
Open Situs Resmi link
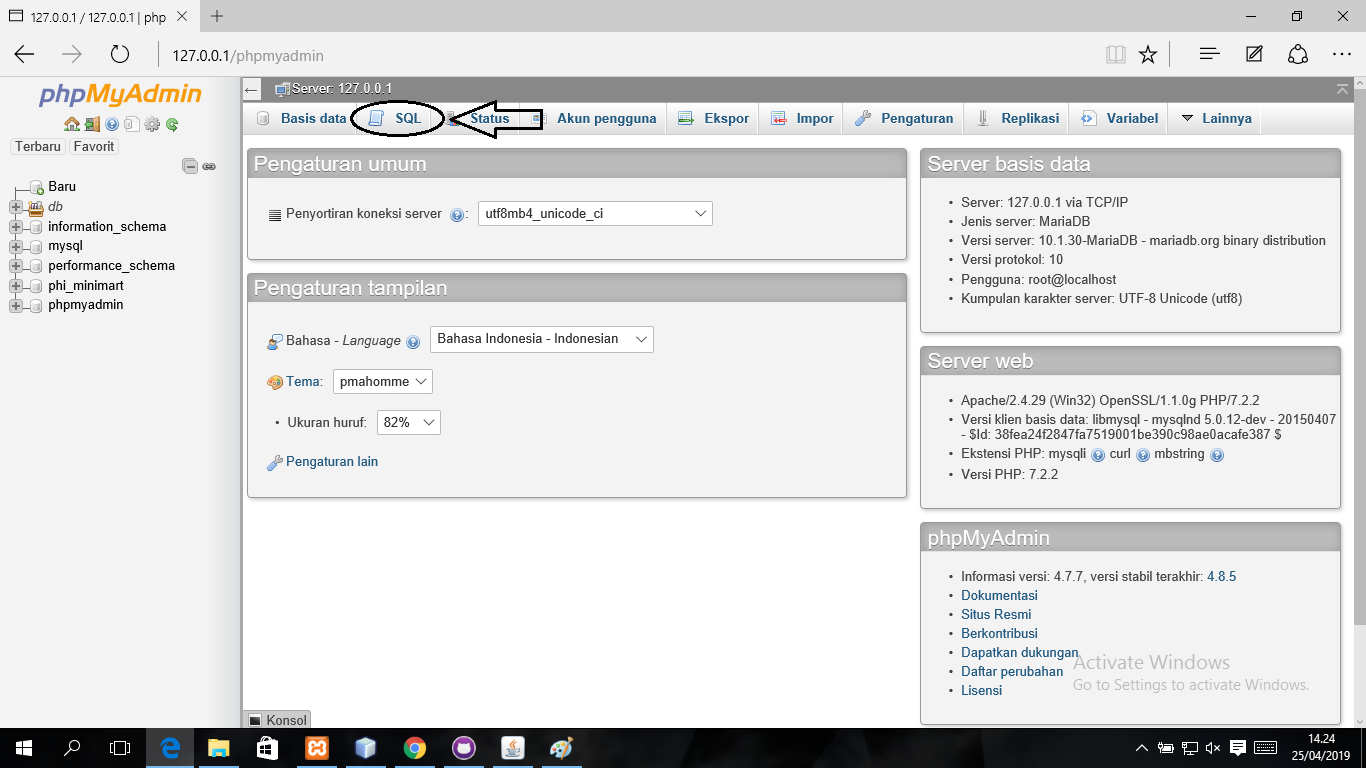996,615
